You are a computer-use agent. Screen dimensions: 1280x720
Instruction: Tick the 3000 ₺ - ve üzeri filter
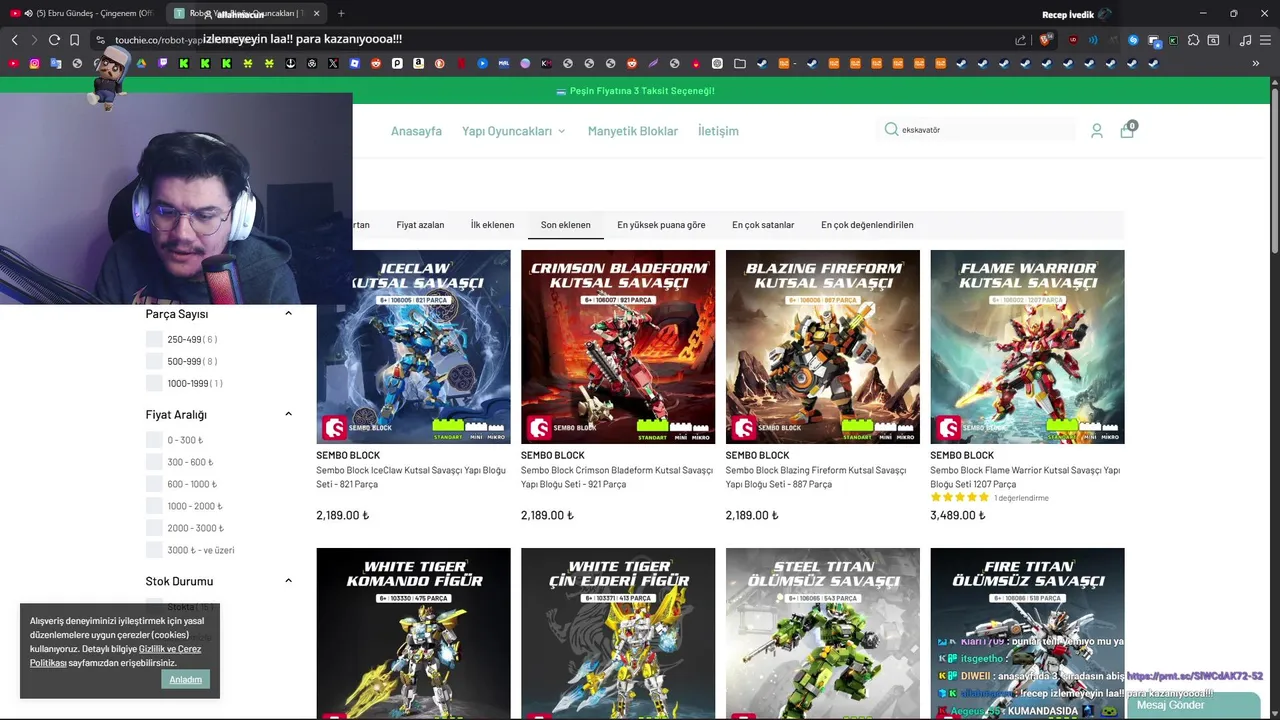pos(154,550)
